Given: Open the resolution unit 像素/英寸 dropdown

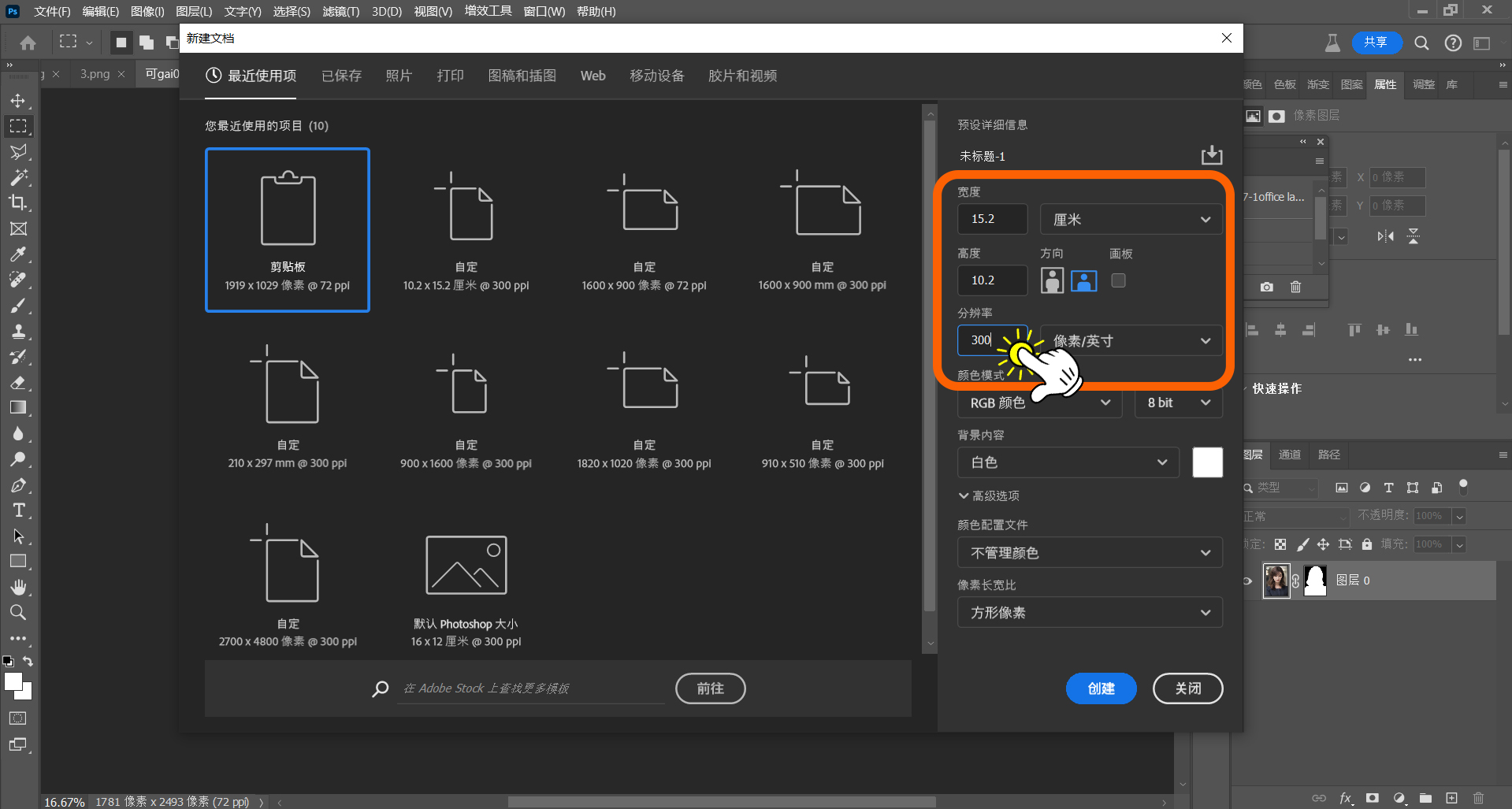Looking at the screenshot, I should coord(1131,340).
